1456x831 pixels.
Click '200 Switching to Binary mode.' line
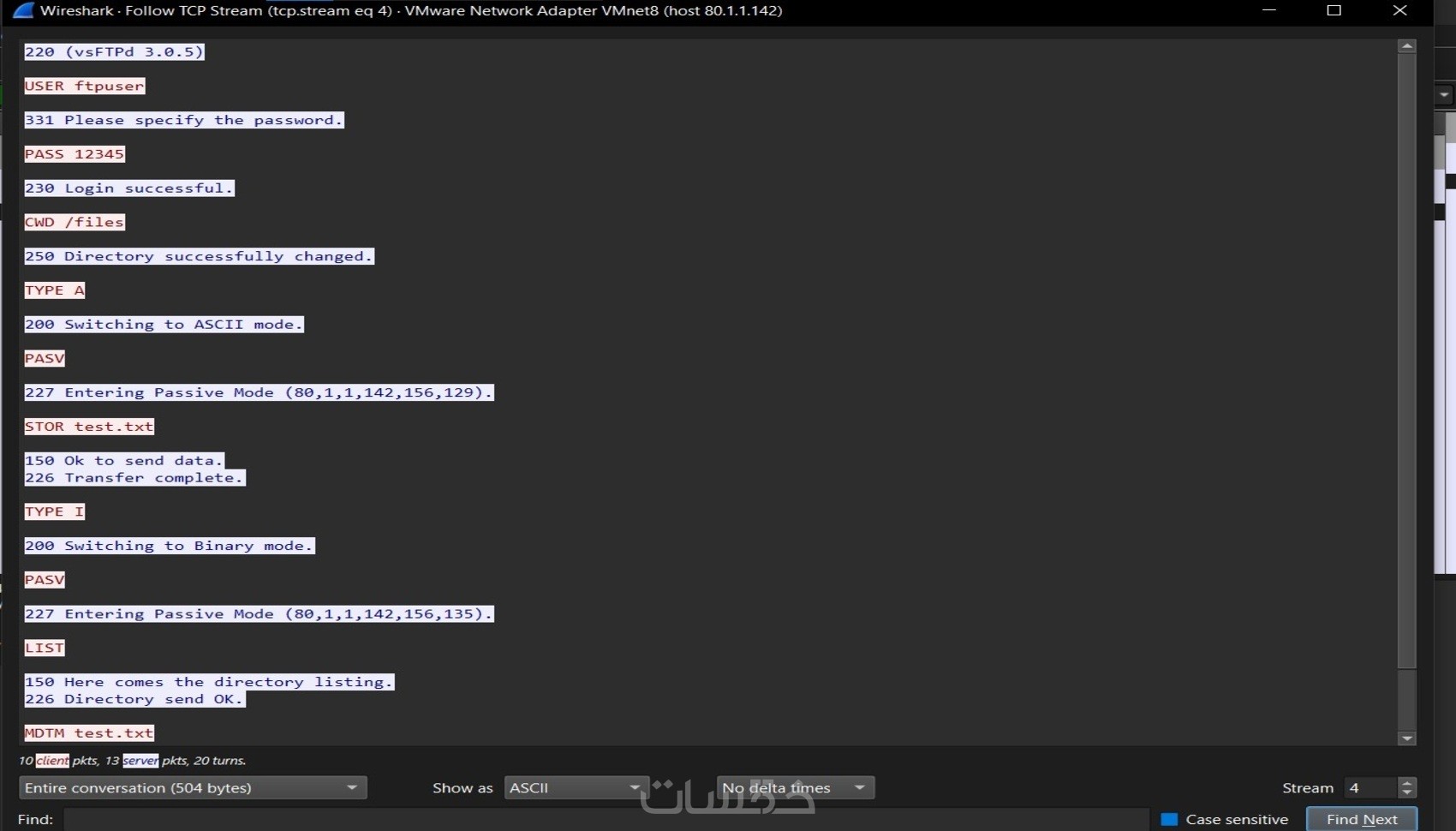pos(170,546)
